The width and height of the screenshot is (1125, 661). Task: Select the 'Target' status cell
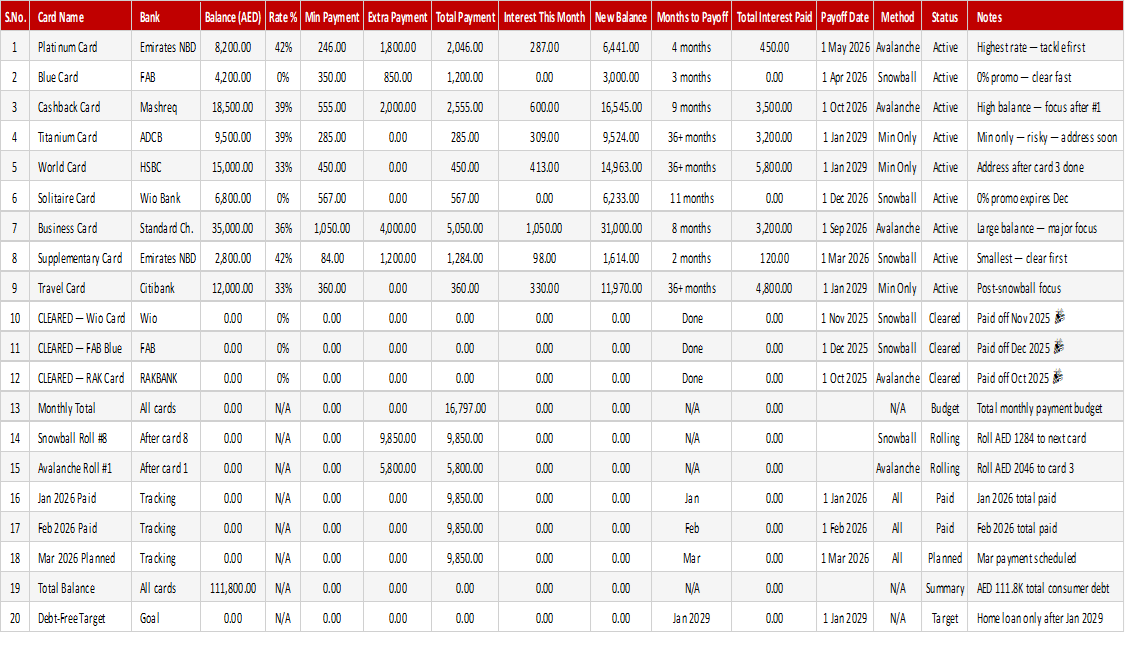coord(944,619)
